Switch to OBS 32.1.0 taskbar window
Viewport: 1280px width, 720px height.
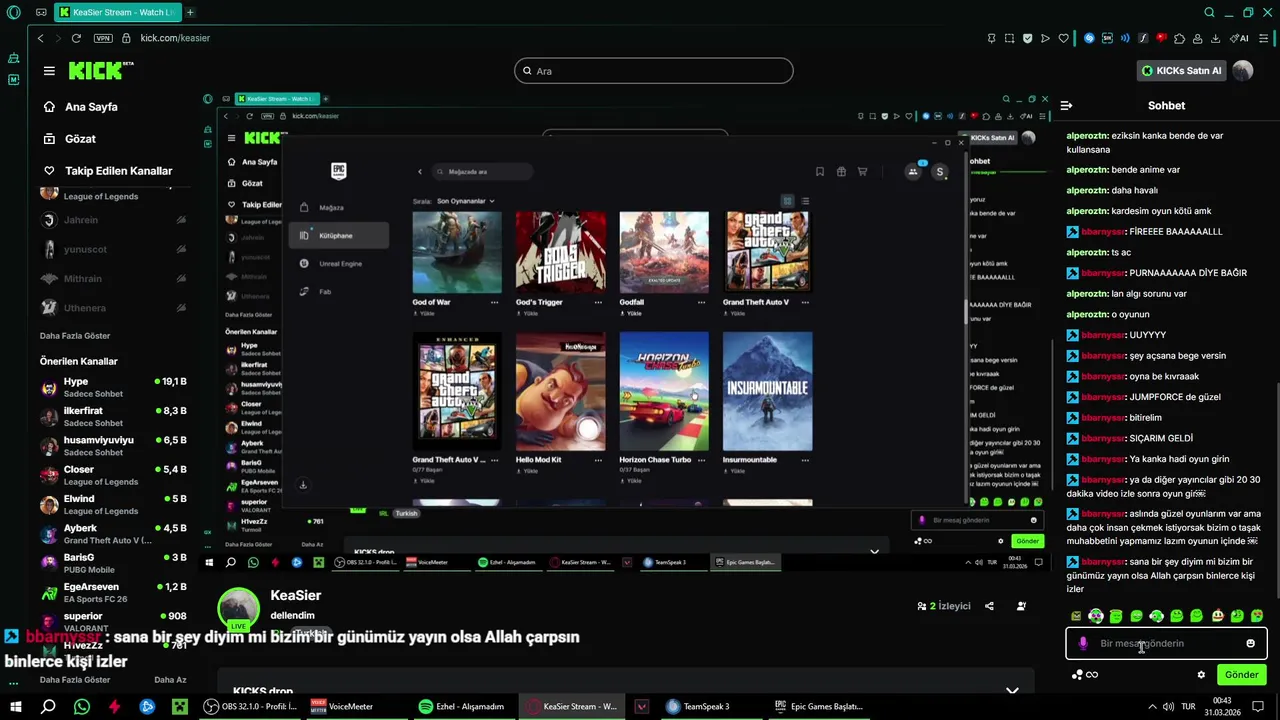pyautogui.click(x=250, y=706)
